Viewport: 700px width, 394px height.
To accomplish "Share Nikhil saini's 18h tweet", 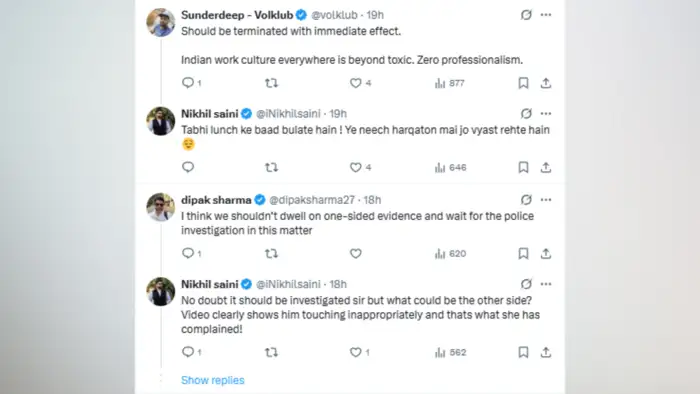I will (546, 352).
